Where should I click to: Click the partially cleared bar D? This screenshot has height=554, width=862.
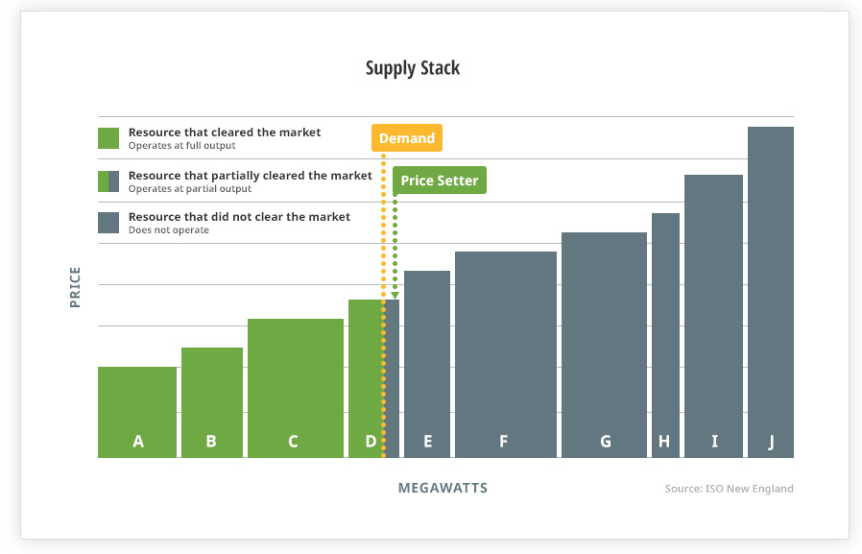coord(370,378)
